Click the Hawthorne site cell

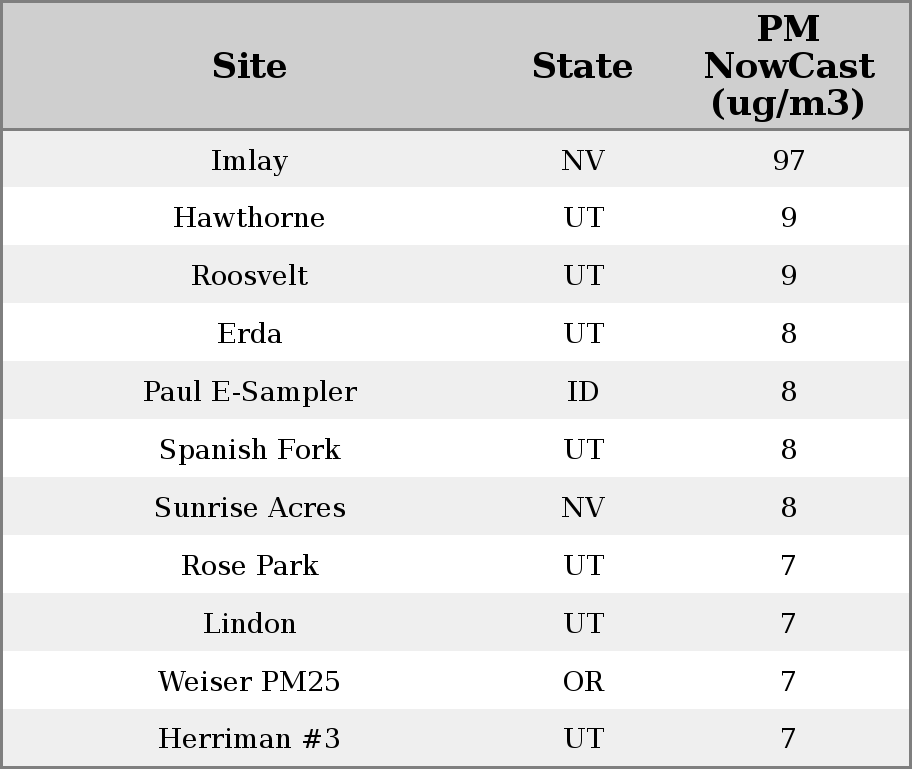[x=249, y=218]
